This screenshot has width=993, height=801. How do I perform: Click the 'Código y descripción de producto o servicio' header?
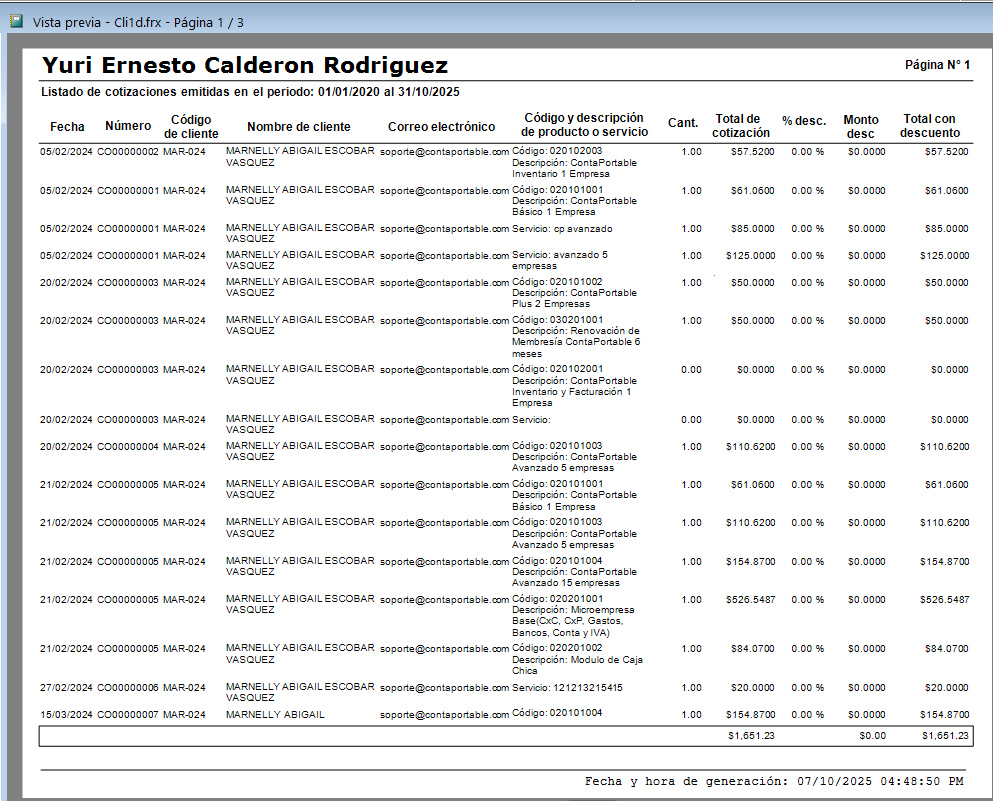pyautogui.click(x=584, y=125)
